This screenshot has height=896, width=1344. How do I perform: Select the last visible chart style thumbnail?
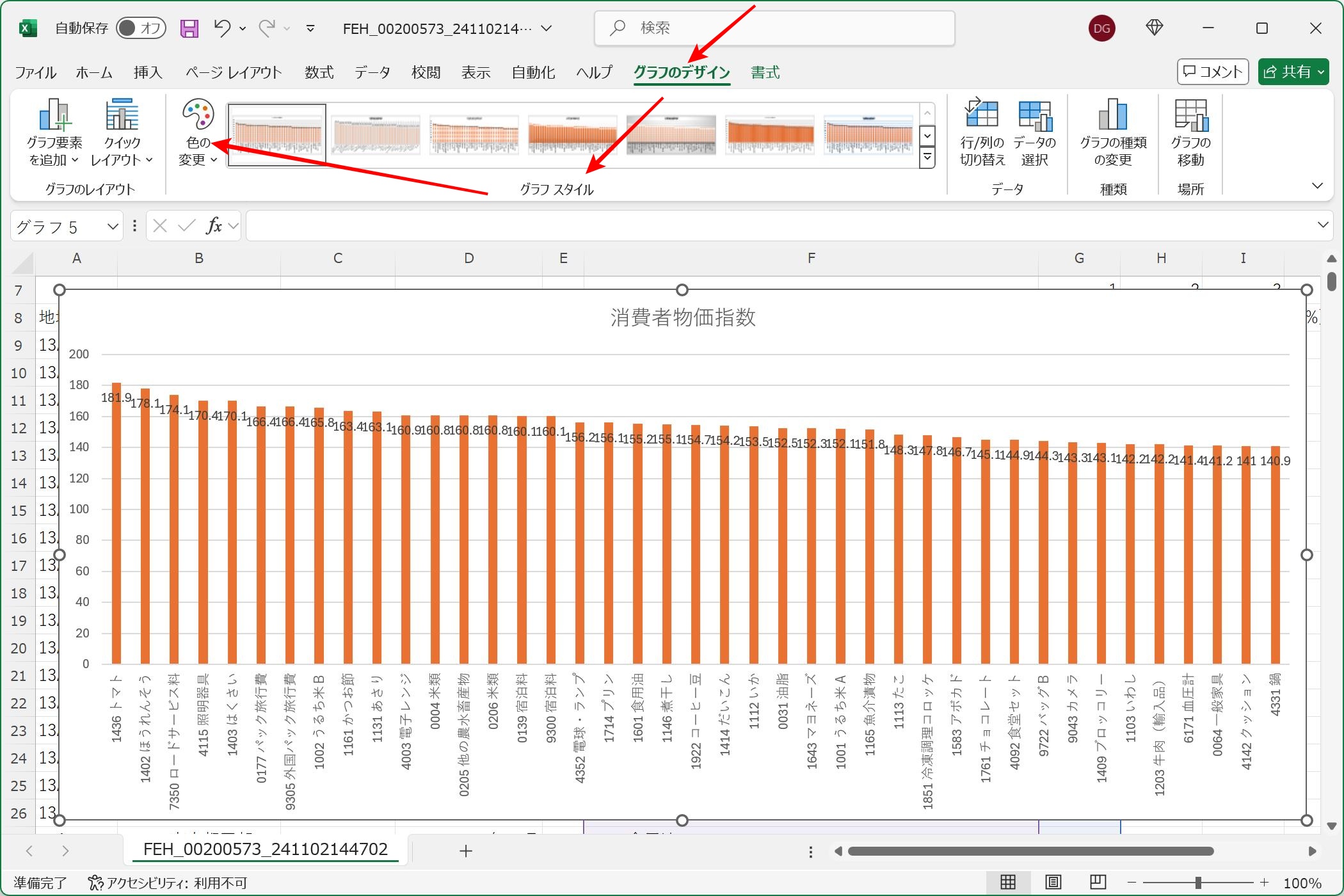click(x=868, y=135)
